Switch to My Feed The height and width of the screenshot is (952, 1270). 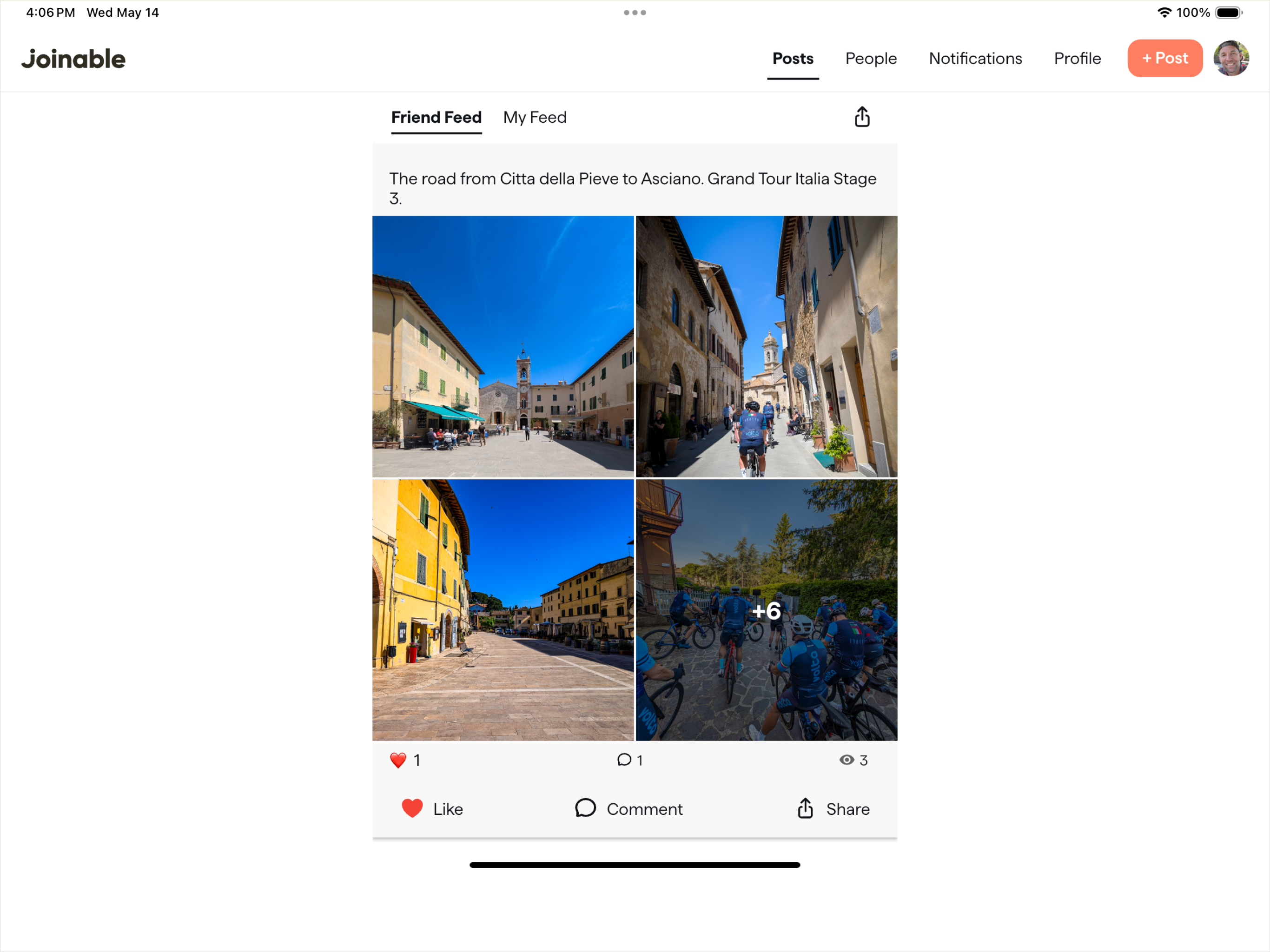(535, 118)
